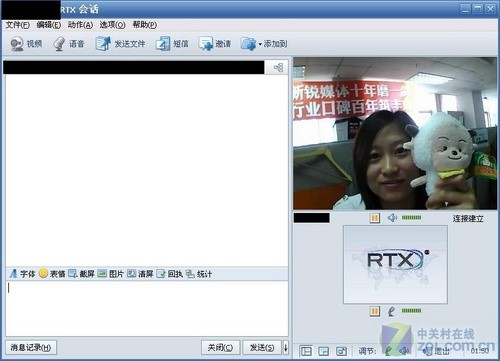The image size is (500, 361).
Task: Click the 发送文件 send file icon
Action: click(103, 44)
